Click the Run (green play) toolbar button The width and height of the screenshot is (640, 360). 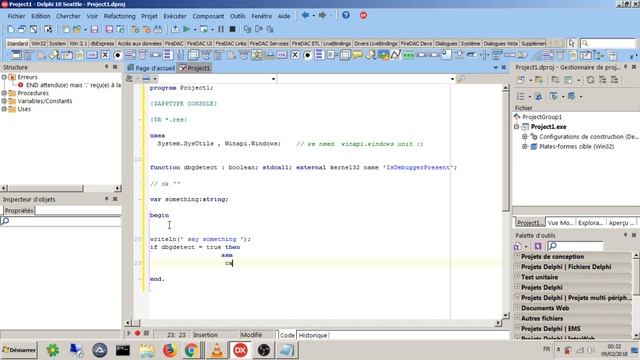pyautogui.click(x=187, y=29)
